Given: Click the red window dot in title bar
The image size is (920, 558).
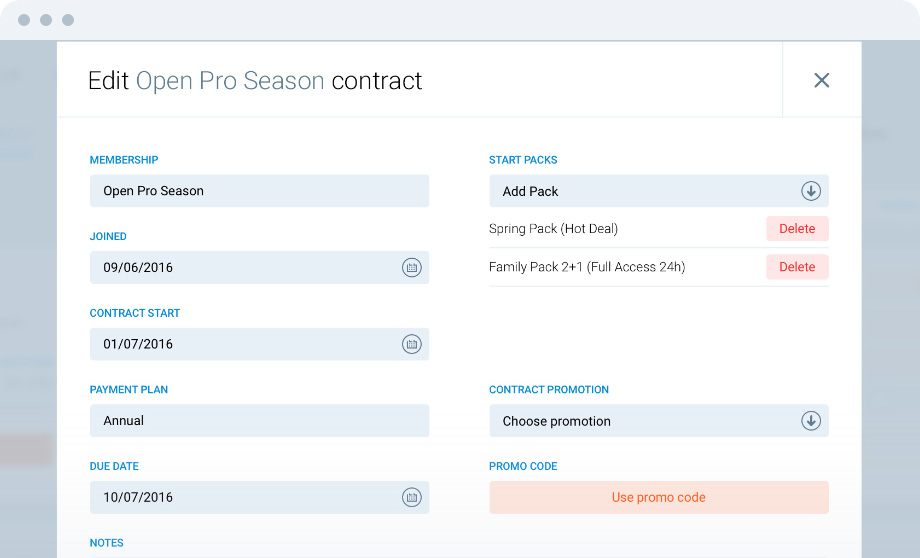Looking at the screenshot, I should pyautogui.click(x=24, y=20).
